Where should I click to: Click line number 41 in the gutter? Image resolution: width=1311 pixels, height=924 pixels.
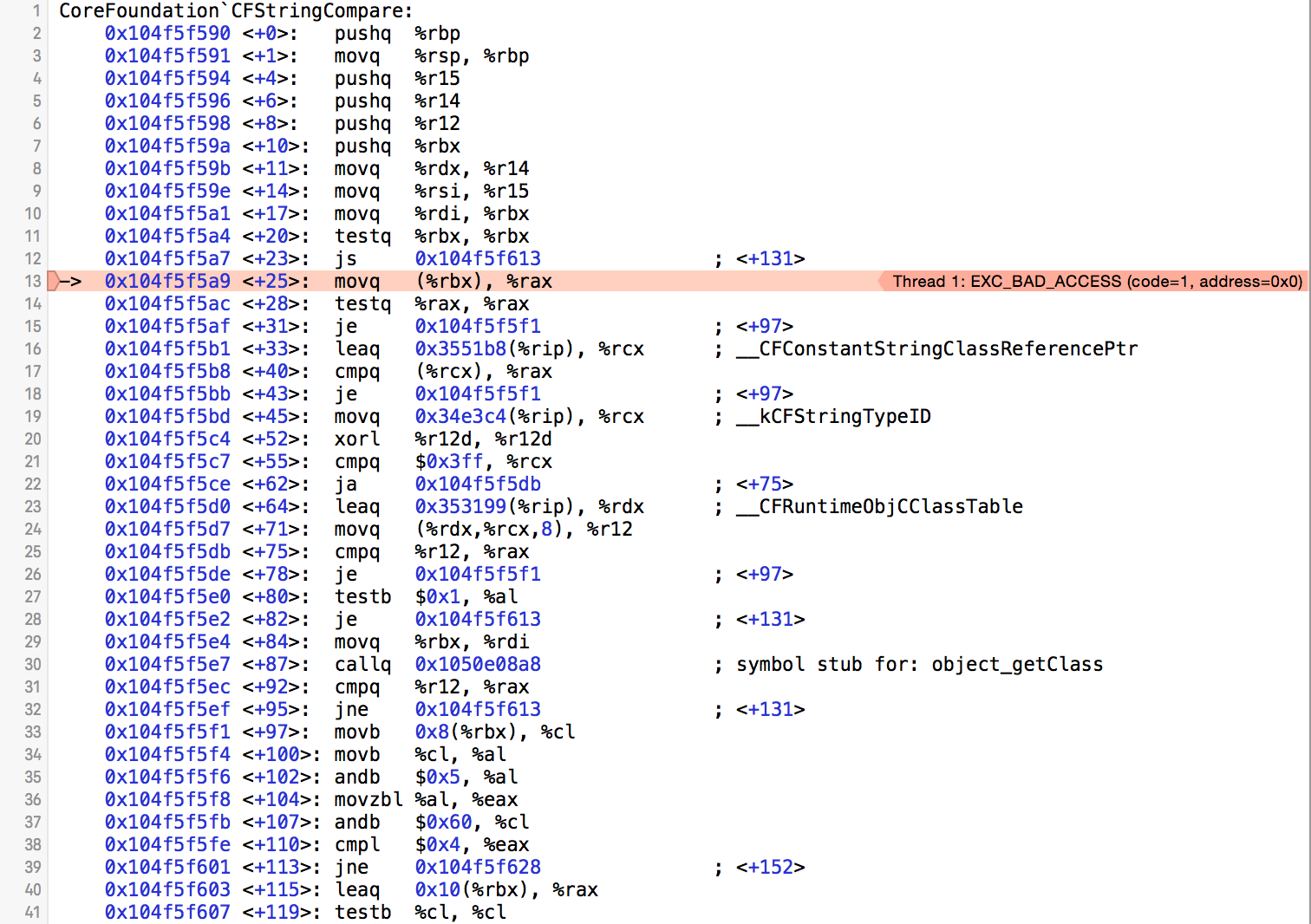tap(33, 912)
